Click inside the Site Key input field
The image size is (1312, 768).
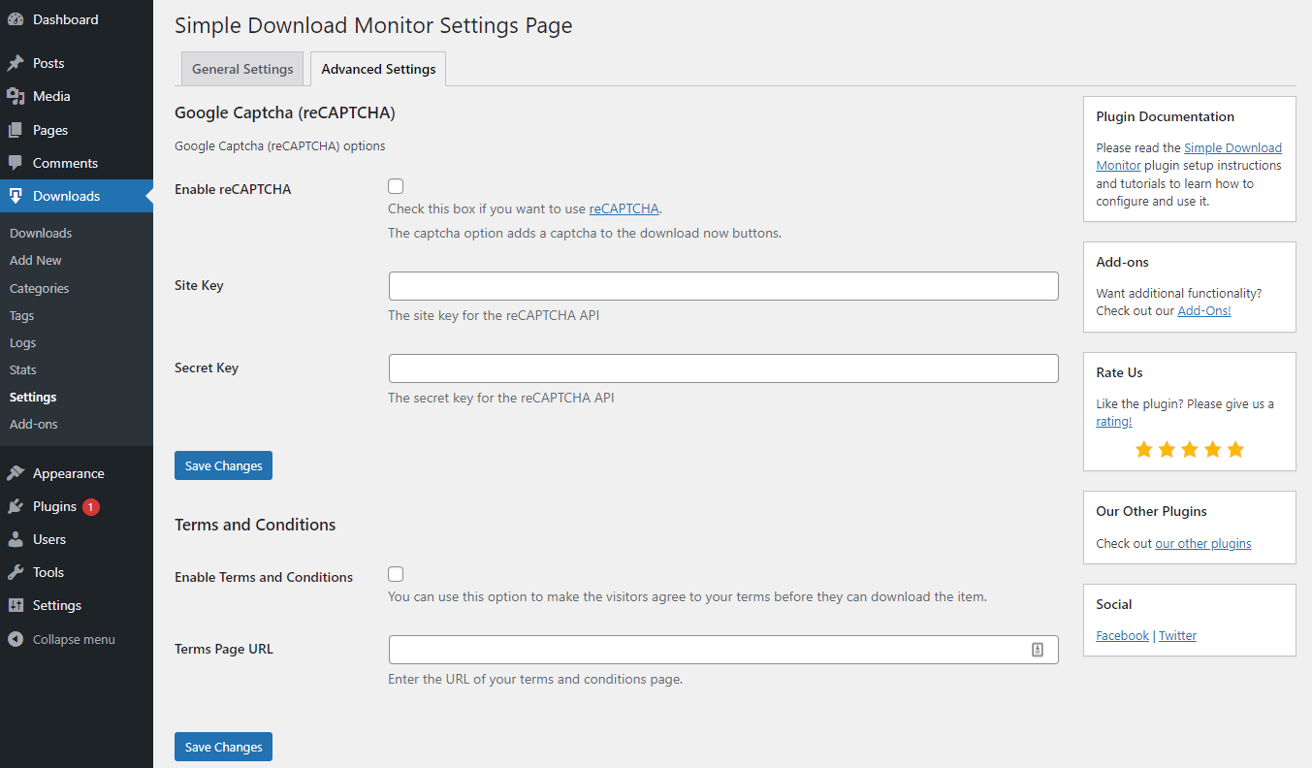click(x=723, y=285)
